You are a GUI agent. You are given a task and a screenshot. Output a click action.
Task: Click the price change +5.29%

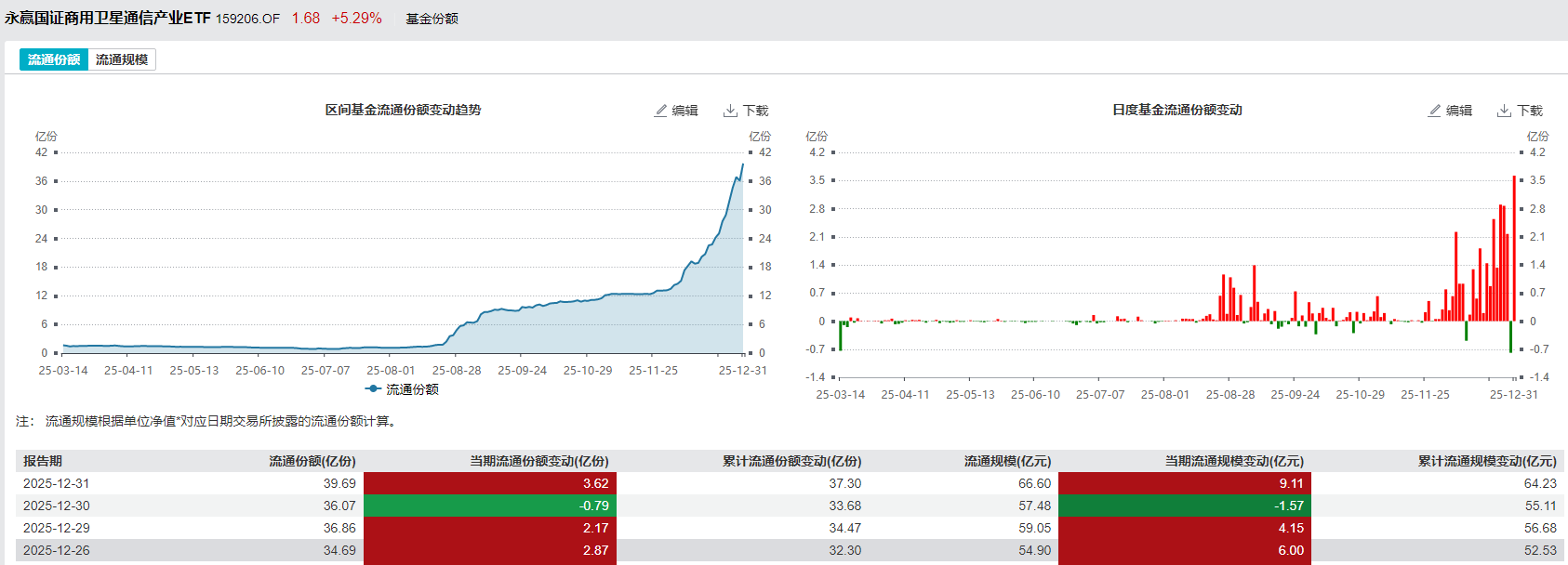click(x=356, y=19)
